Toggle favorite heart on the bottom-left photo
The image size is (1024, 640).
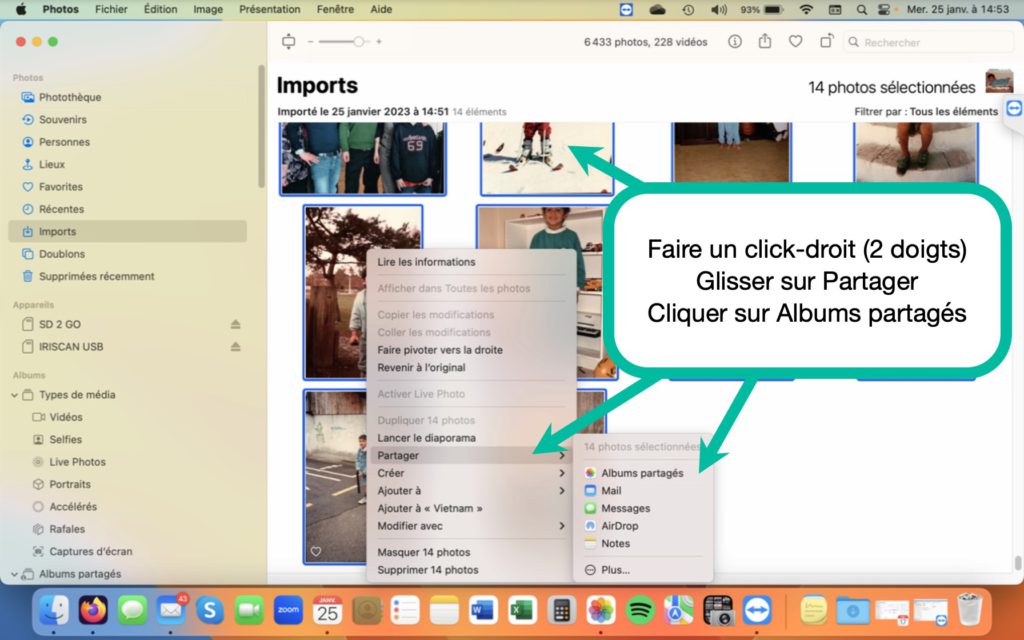tap(316, 552)
